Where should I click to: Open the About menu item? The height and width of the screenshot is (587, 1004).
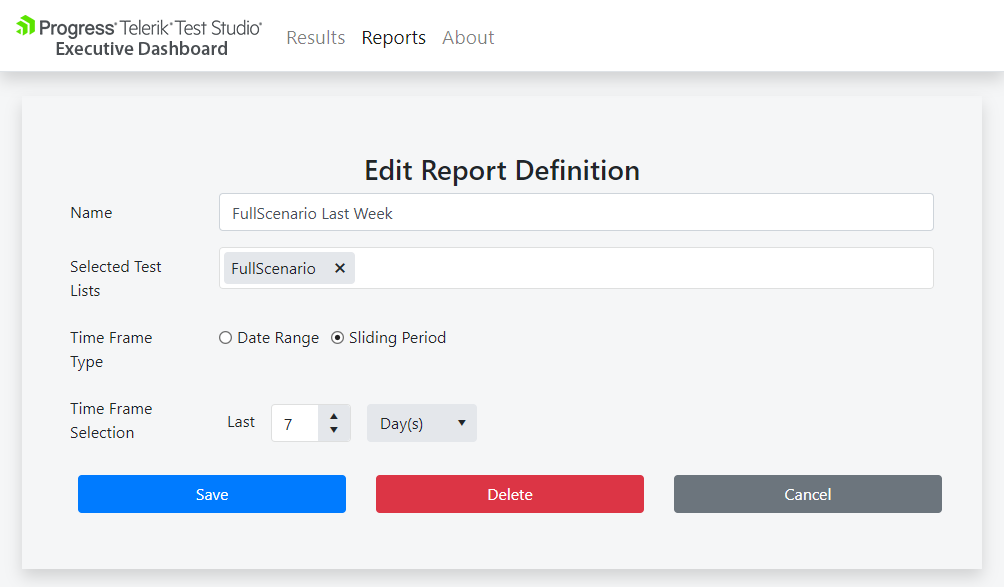(x=468, y=37)
